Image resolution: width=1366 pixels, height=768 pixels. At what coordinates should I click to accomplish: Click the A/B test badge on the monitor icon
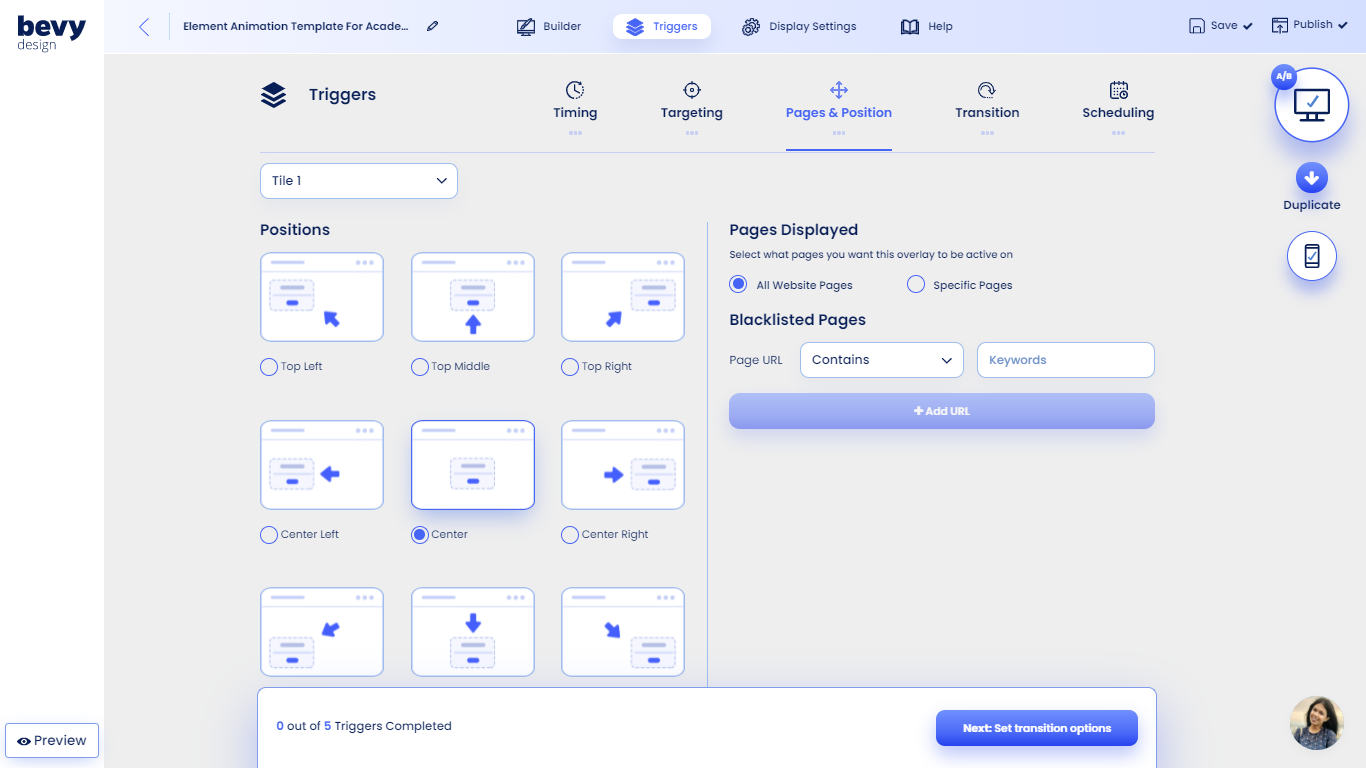coord(1283,76)
